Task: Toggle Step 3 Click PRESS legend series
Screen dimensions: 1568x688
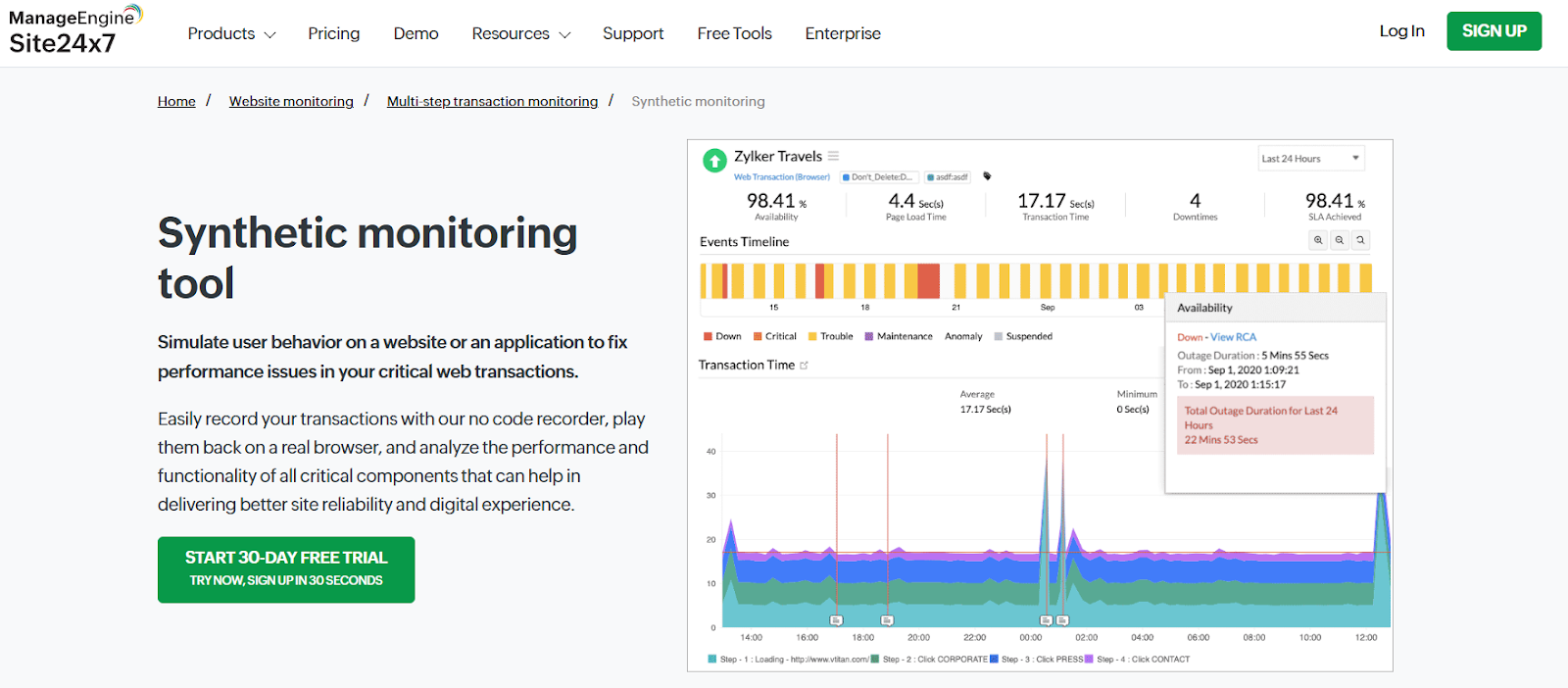Action: tap(1037, 660)
